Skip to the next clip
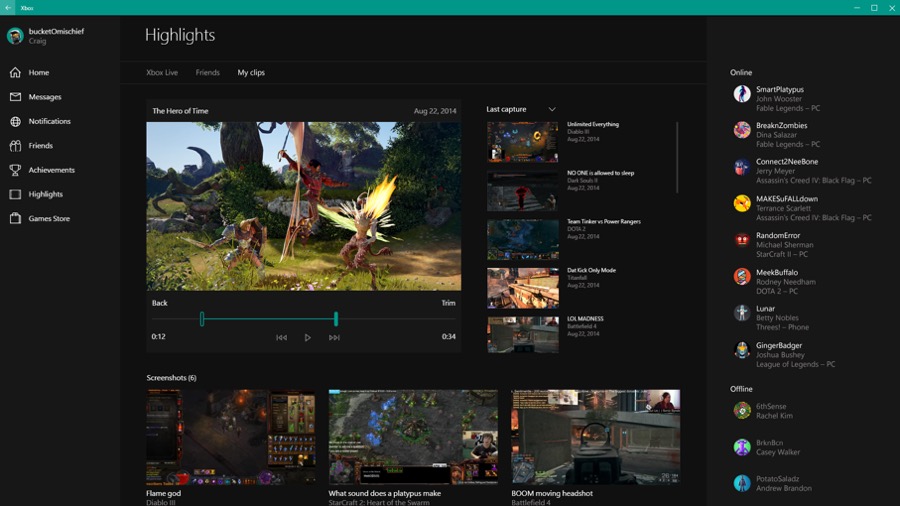 pyautogui.click(x=334, y=337)
